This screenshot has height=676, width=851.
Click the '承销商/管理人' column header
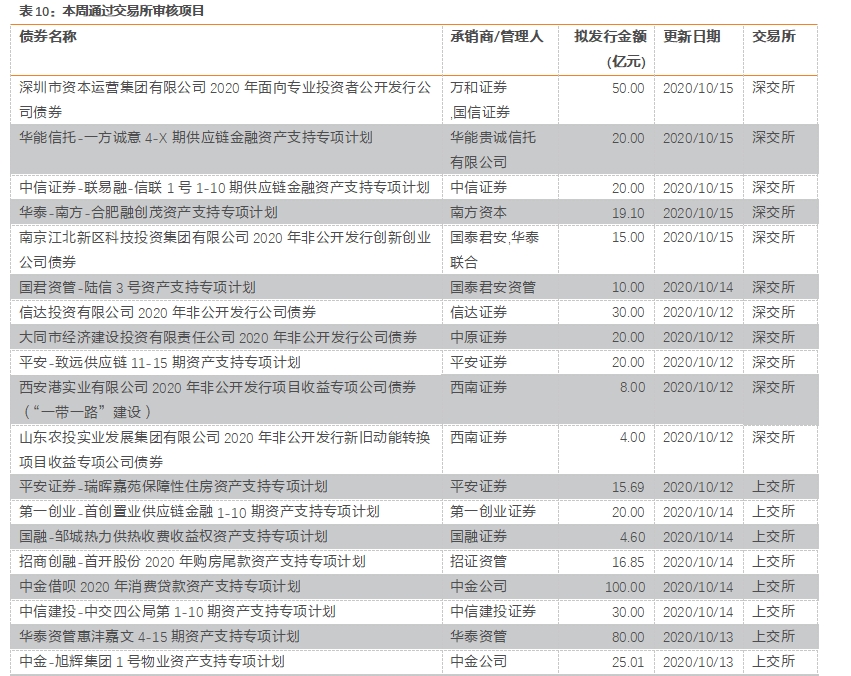(x=497, y=36)
